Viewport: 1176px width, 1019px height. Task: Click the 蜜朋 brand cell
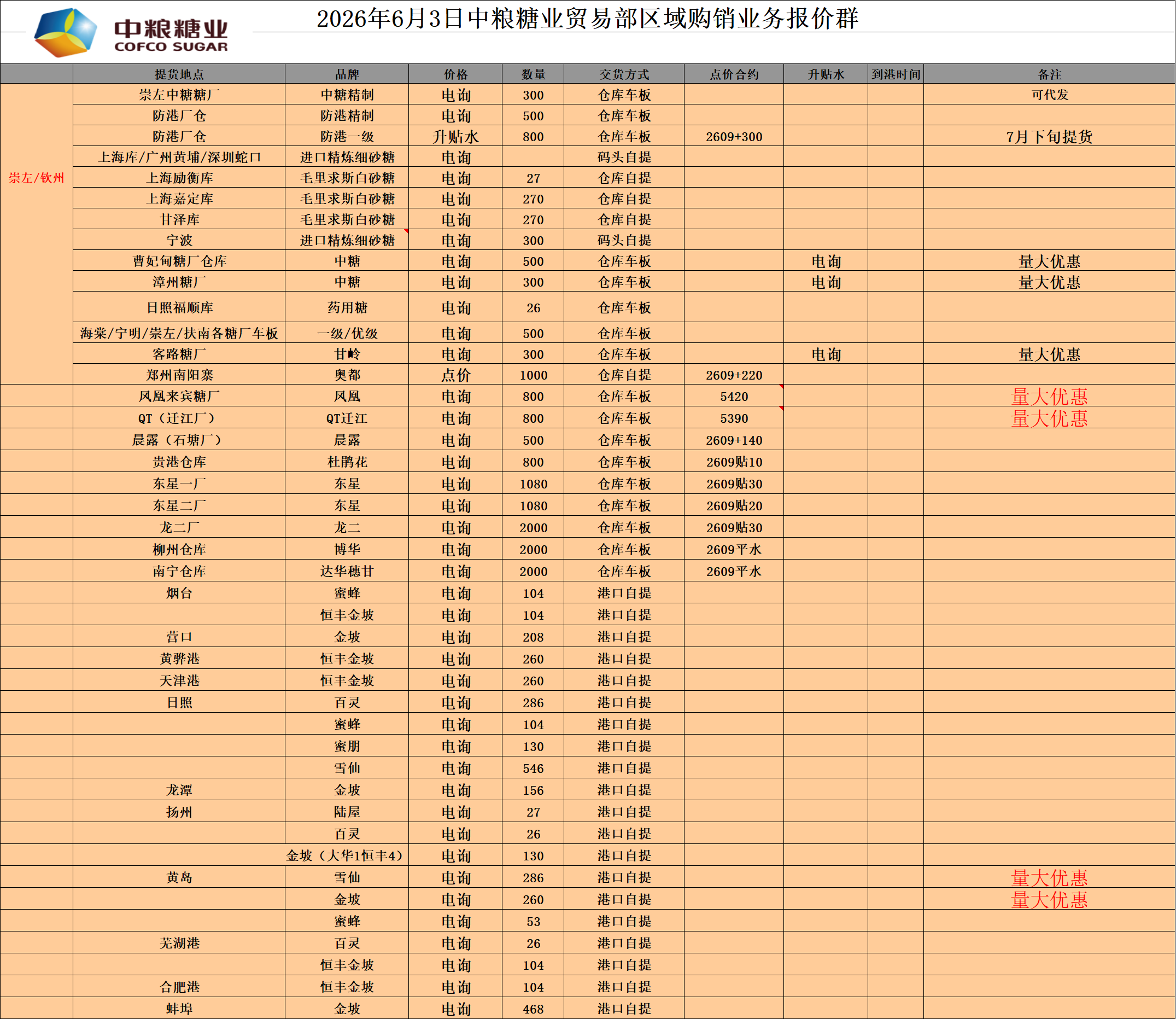[347, 747]
